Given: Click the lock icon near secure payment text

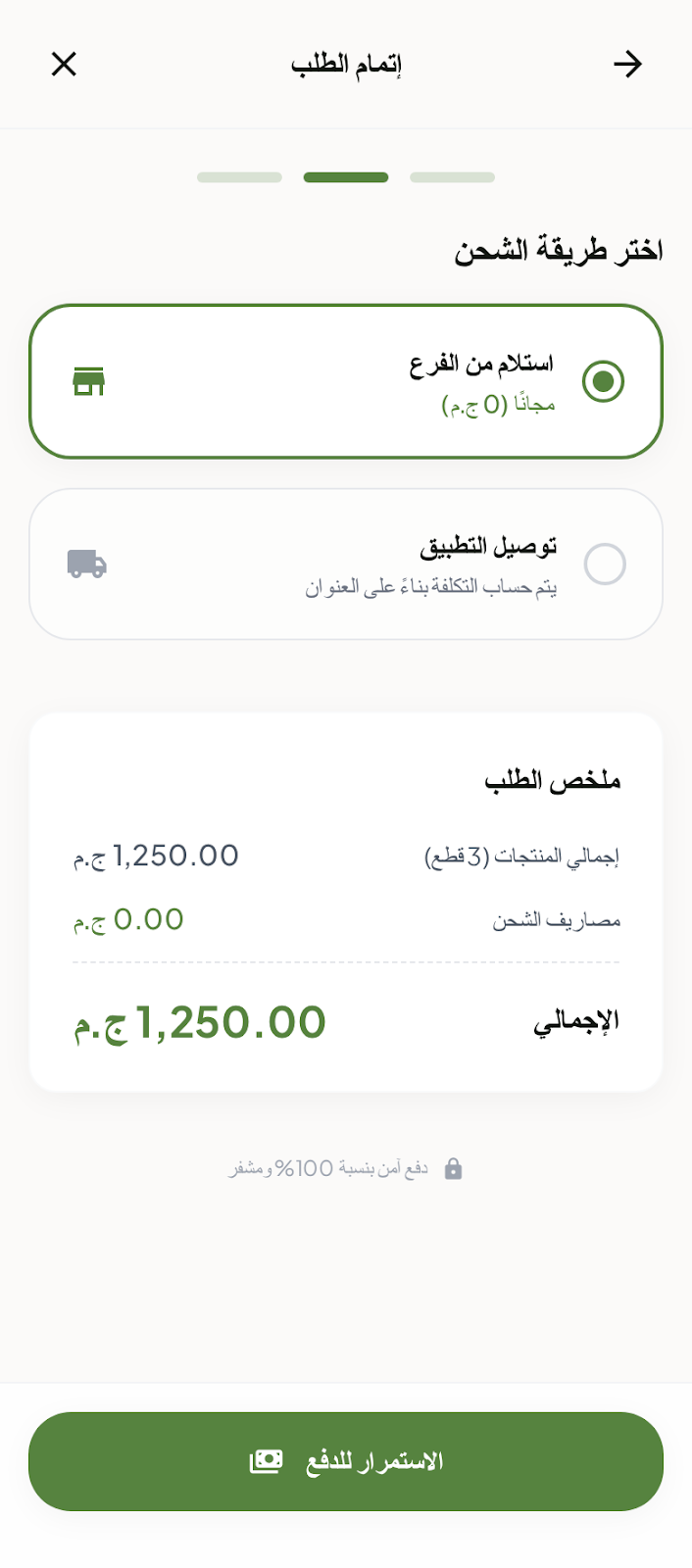Looking at the screenshot, I should pyautogui.click(x=454, y=1167).
